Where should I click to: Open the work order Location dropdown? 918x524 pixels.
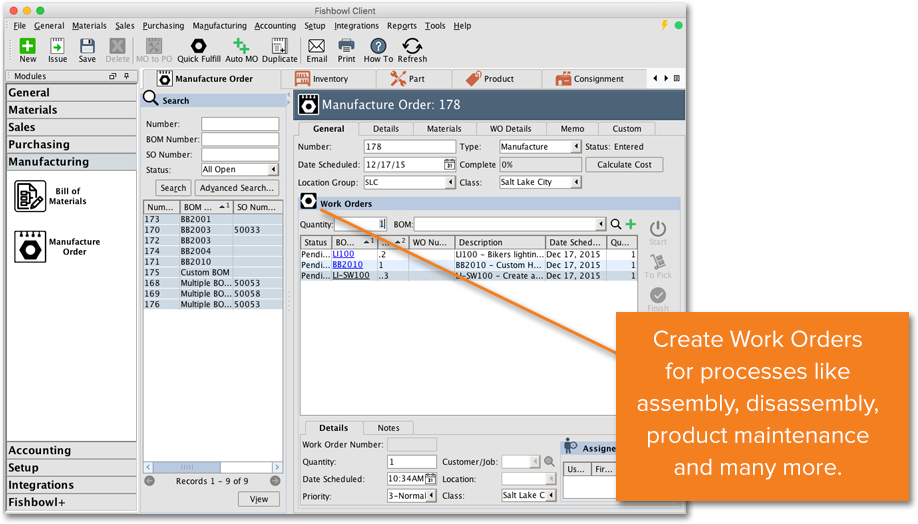coord(551,479)
